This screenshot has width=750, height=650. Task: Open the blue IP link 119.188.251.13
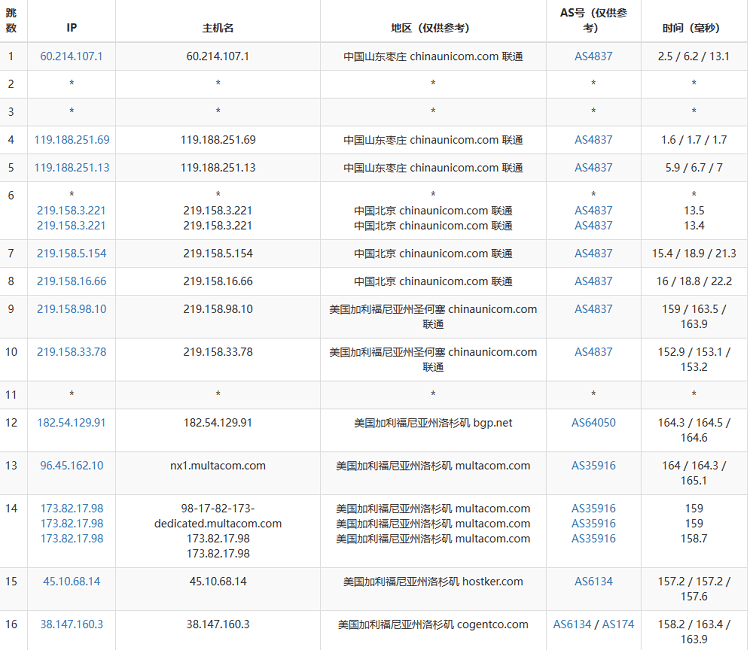pos(72,168)
